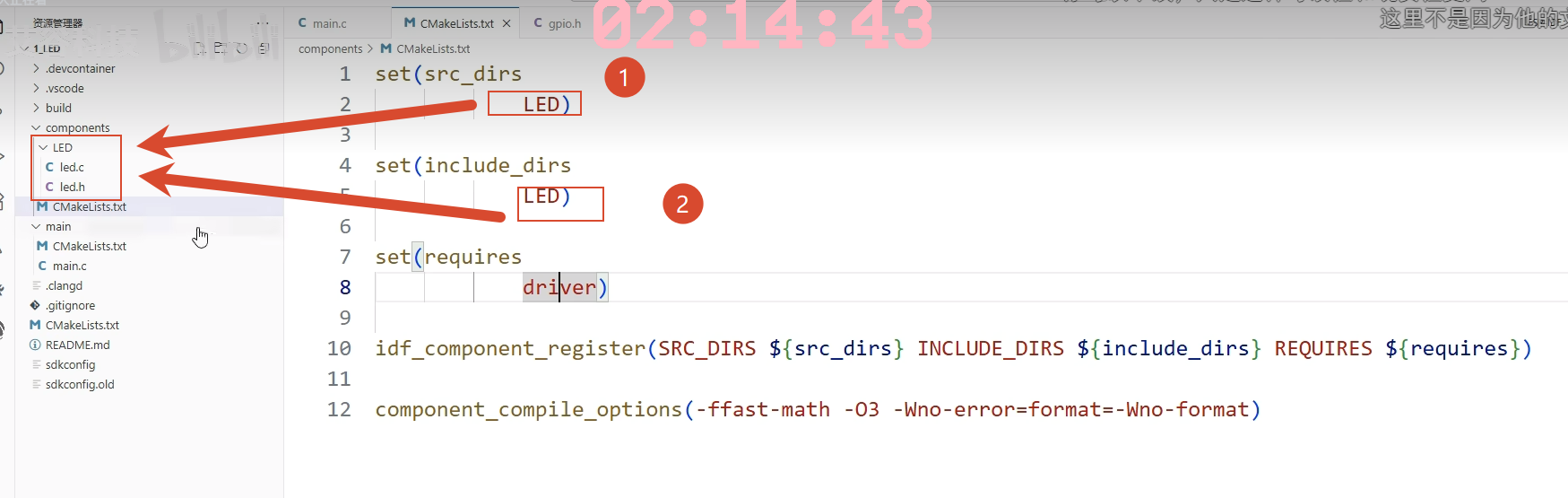This screenshot has height=498, width=1568.
Task: Click line number 12 in the gutter
Action: click(339, 409)
